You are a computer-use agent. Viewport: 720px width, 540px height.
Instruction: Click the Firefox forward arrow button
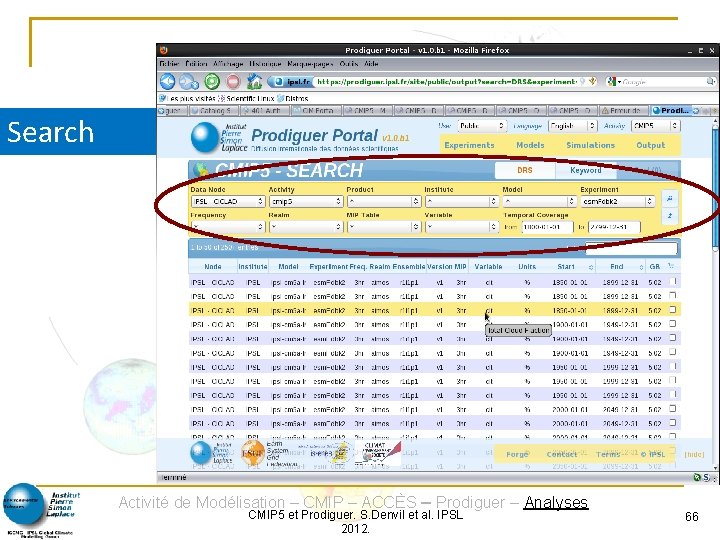tap(189, 82)
